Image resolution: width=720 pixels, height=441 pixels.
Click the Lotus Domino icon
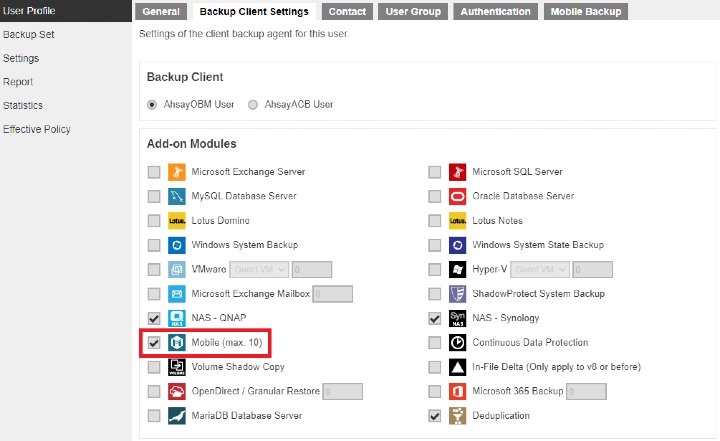click(177, 220)
